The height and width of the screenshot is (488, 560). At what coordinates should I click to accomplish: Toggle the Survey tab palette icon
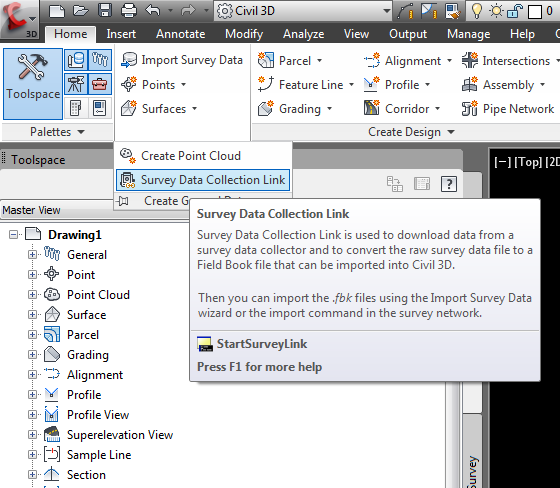(x=76, y=84)
